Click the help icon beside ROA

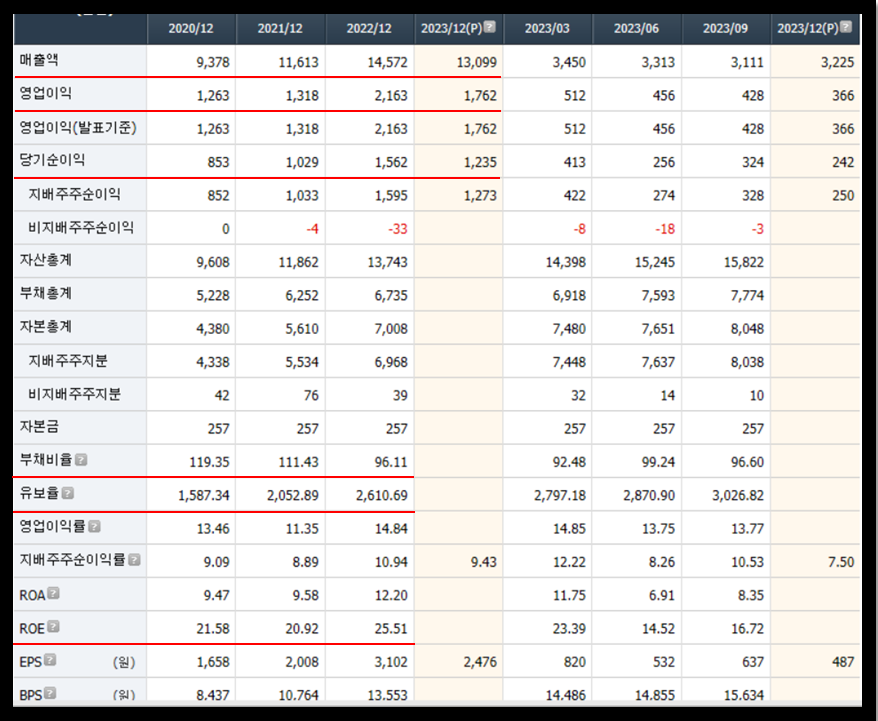[53, 593]
